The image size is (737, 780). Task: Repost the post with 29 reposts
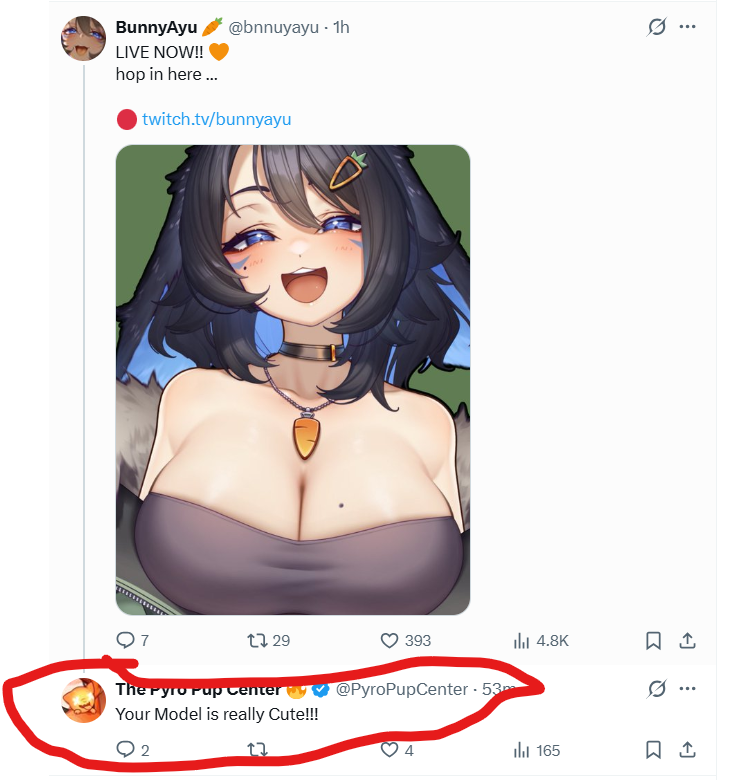(269, 640)
